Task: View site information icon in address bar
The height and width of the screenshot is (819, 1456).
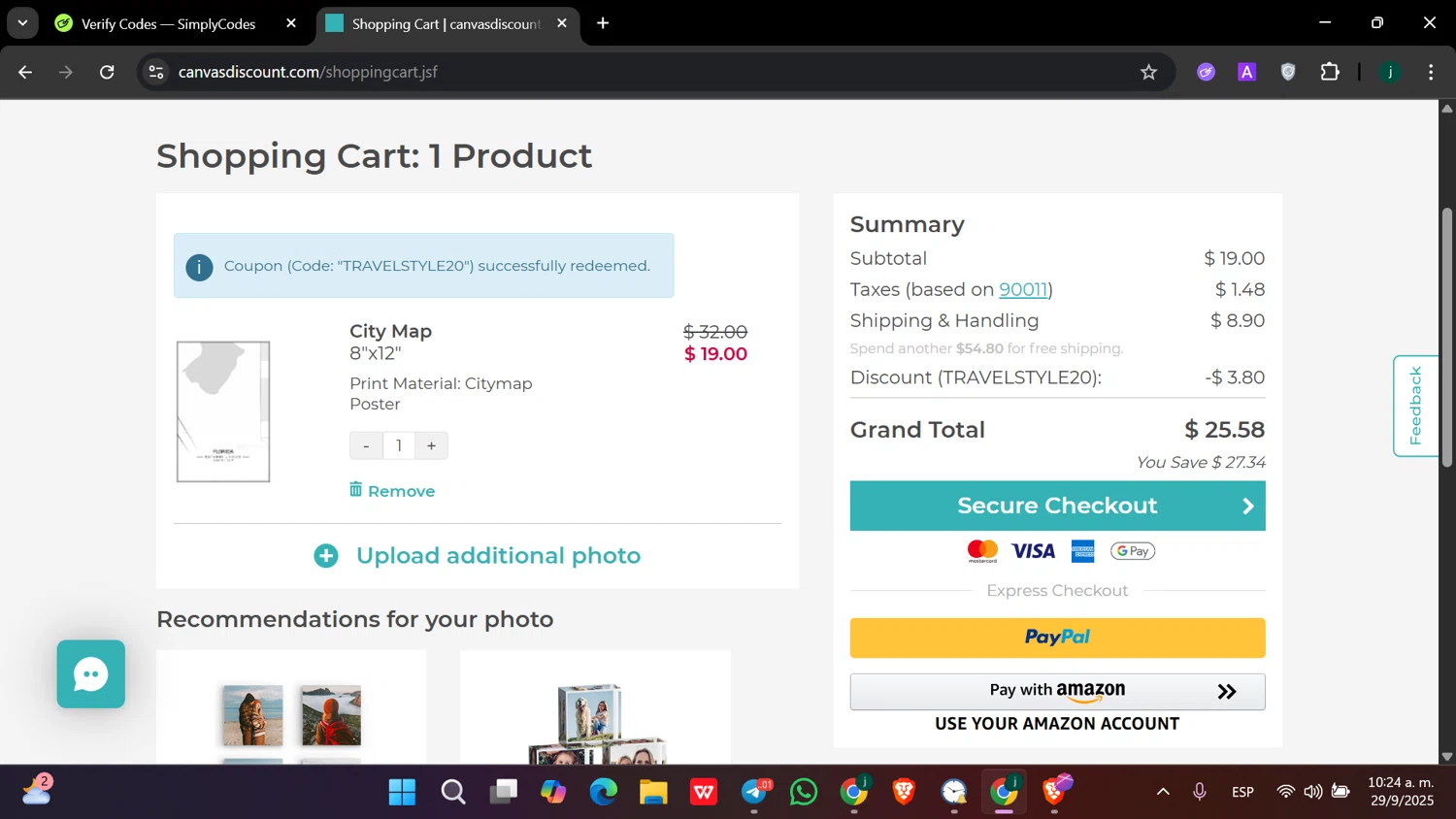Action: pyautogui.click(x=156, y=72)
